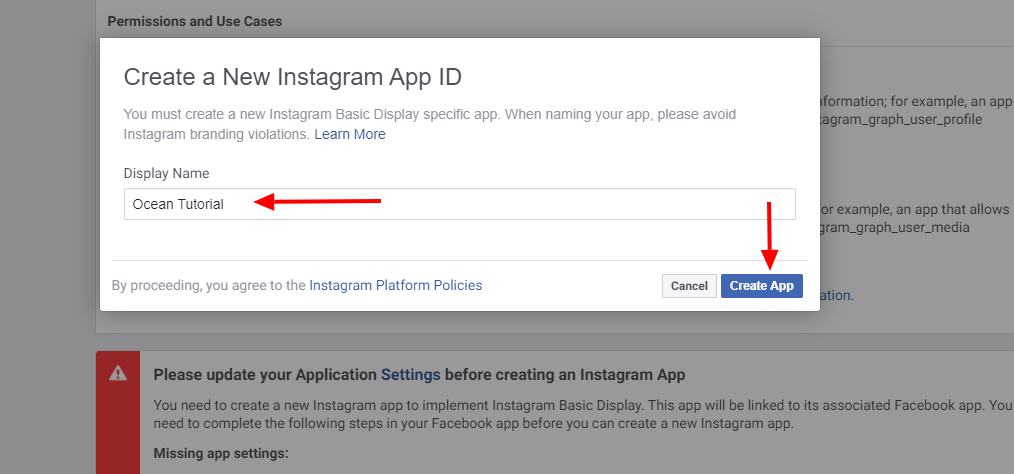Open the Learn More link
This screenshot has height=474, width=1014.
[x=350, y=135]
